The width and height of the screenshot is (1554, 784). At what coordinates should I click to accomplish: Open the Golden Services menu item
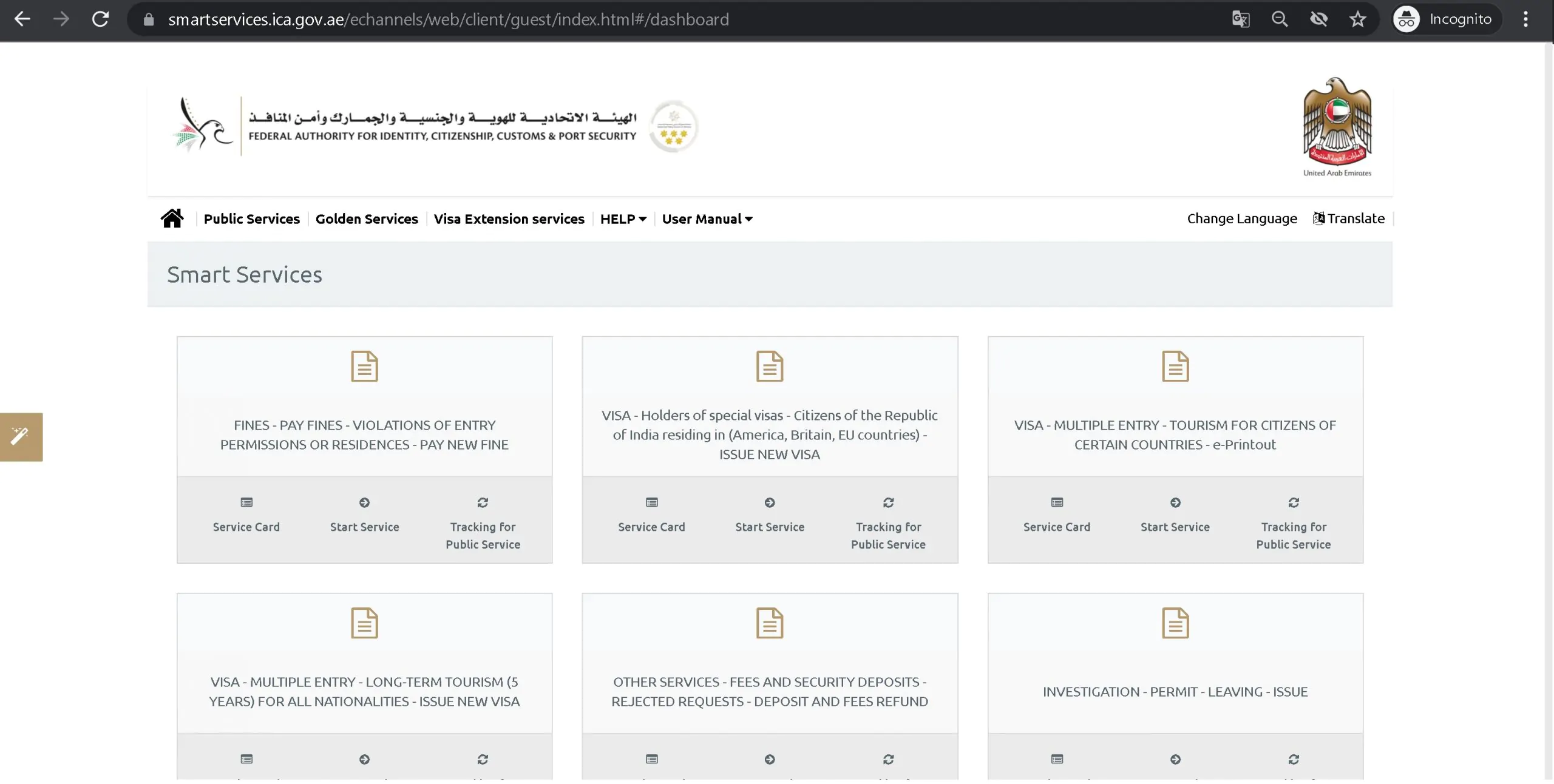(367, 219)
